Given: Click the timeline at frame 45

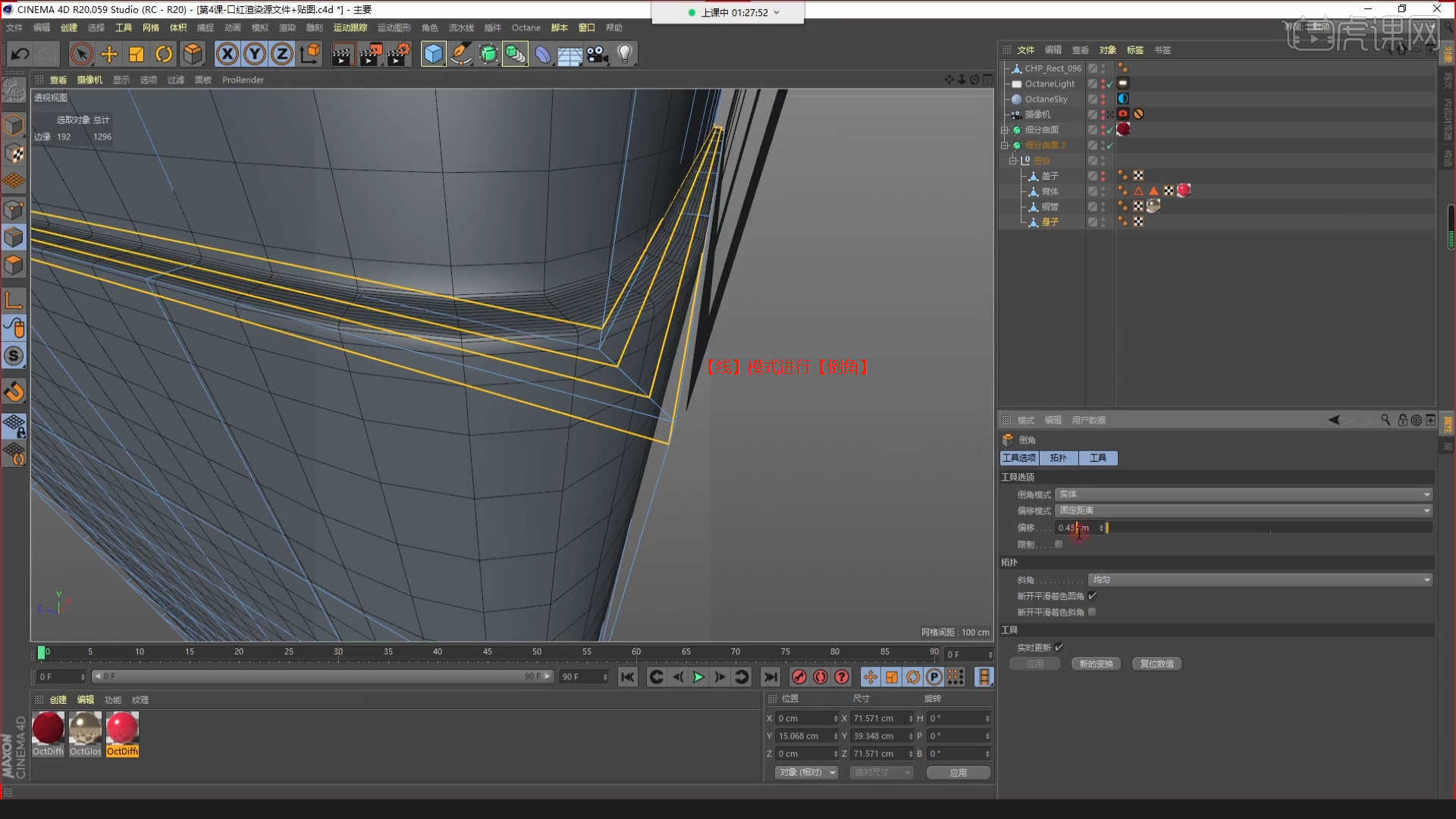Looking at the screenshot, I should pyautogui.click(x=488, y=652).
